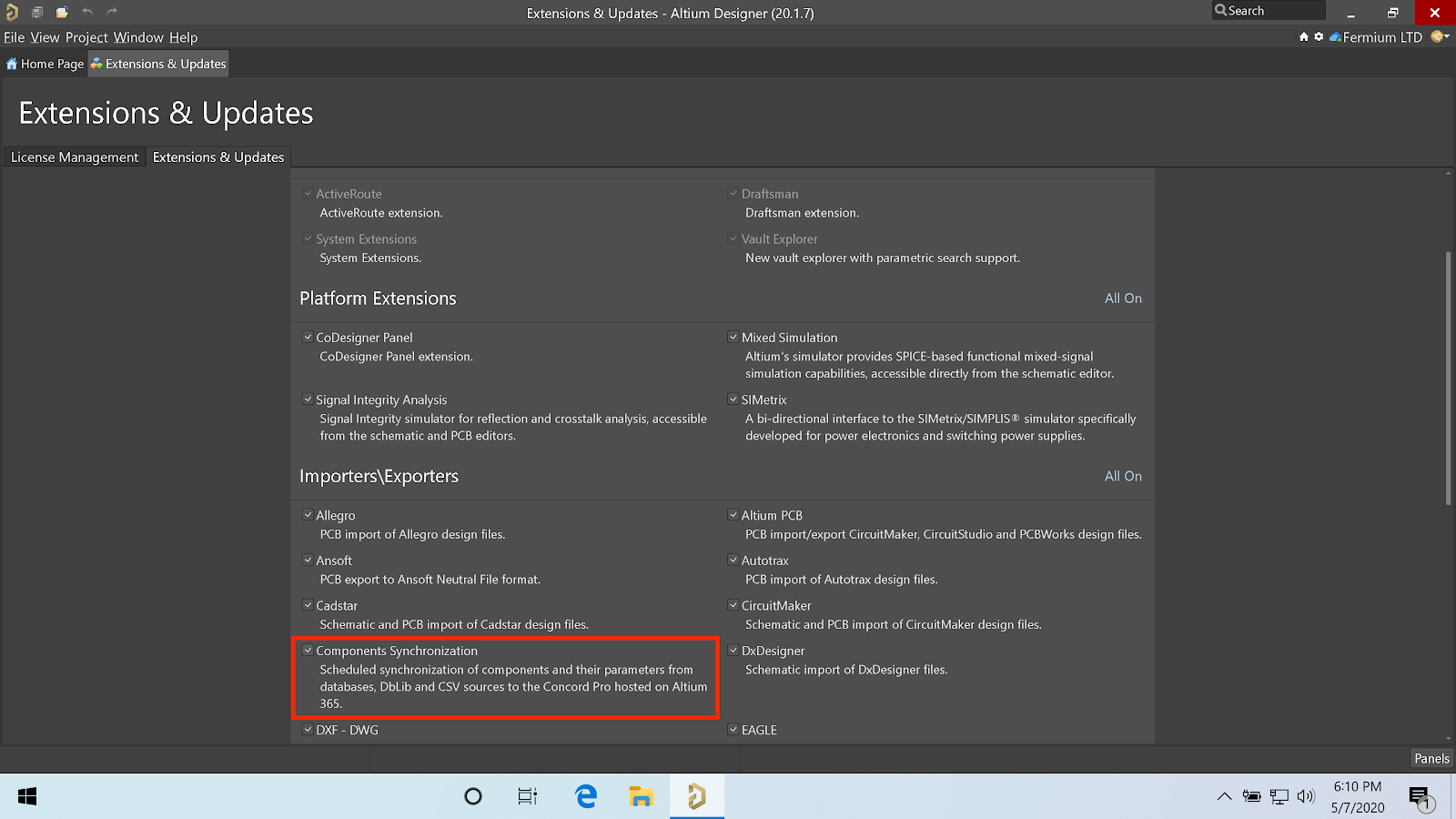The image size is (1456, 819).
Task: Toggle the DXF - DWG checkbox
Action: tap(308, 729)
